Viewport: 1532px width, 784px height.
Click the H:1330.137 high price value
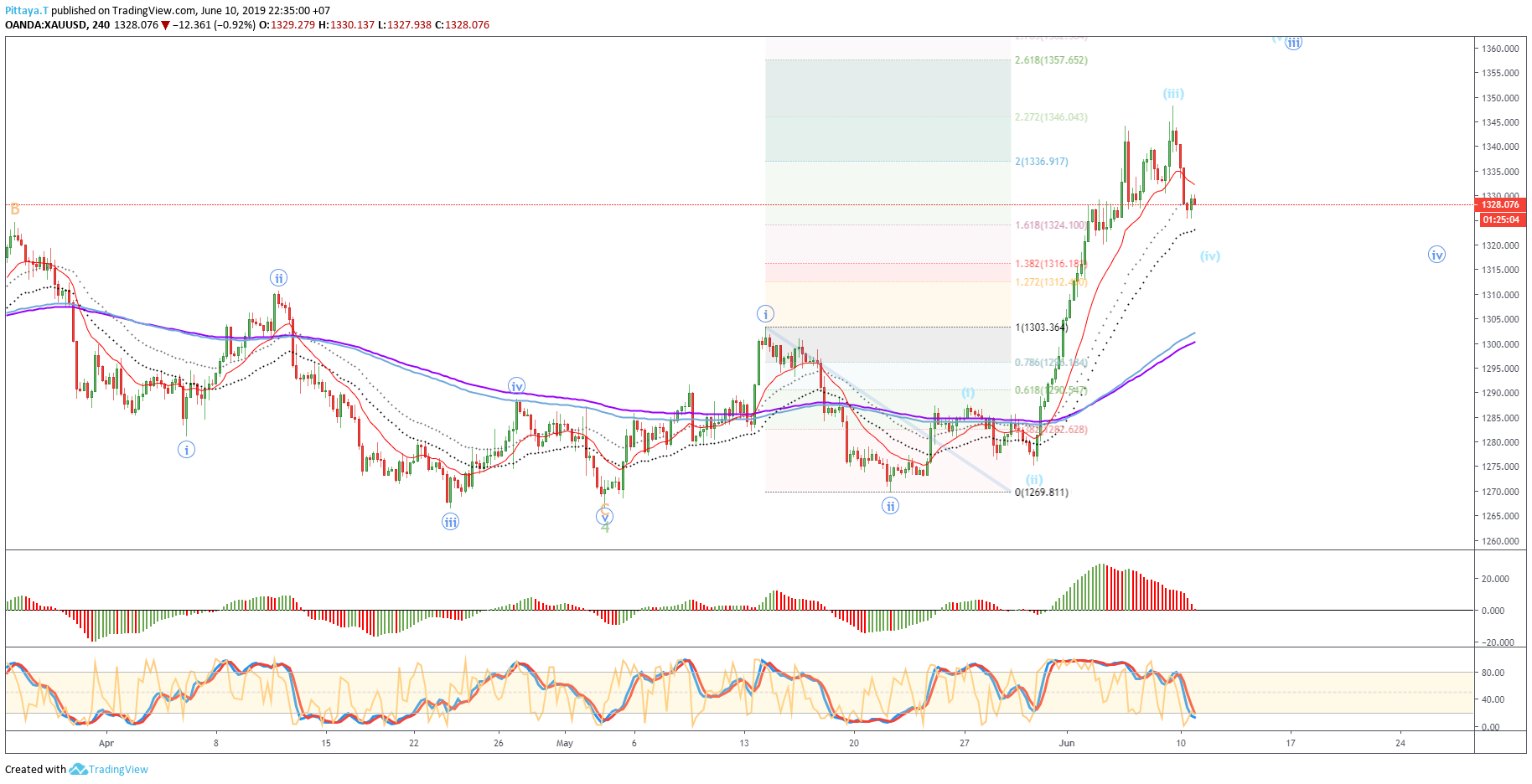click(x=346, y=25)
